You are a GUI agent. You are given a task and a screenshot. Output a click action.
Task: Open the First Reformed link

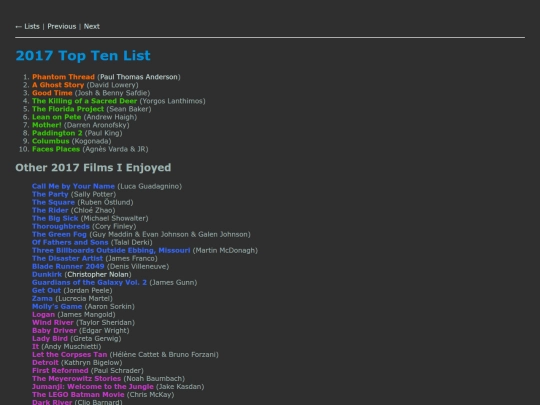point(60,371)
